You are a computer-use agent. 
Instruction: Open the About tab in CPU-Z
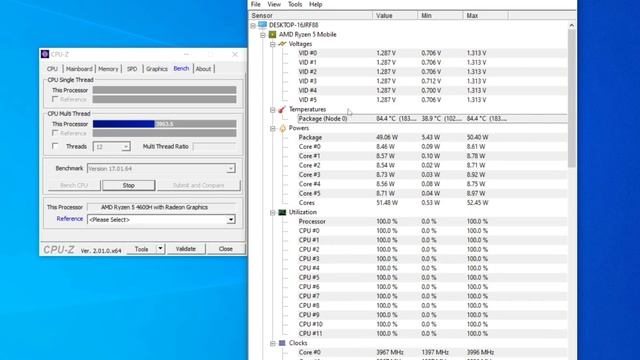tap(203, 69)
